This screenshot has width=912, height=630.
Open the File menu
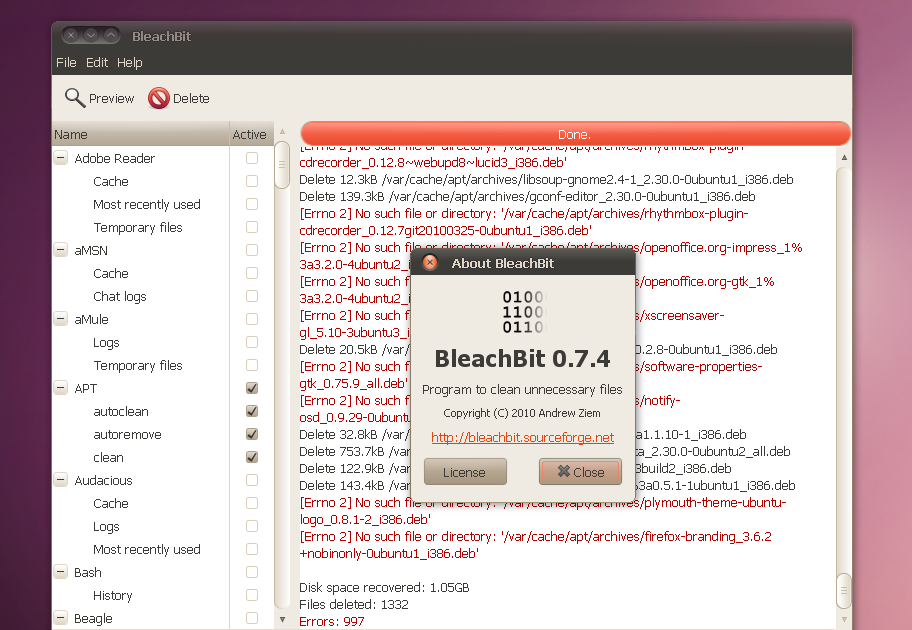coord(66,62)
